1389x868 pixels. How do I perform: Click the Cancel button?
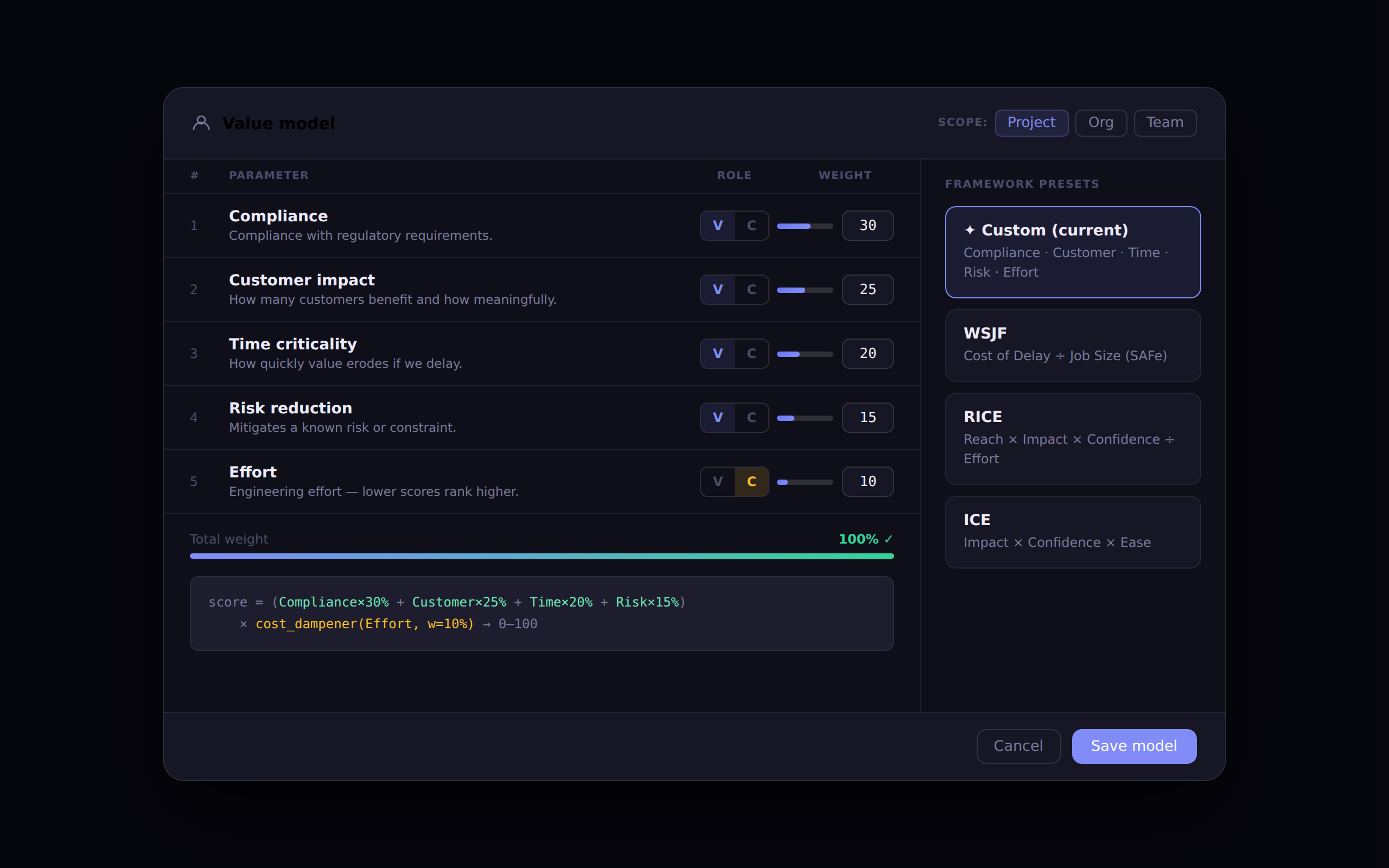1018,746
